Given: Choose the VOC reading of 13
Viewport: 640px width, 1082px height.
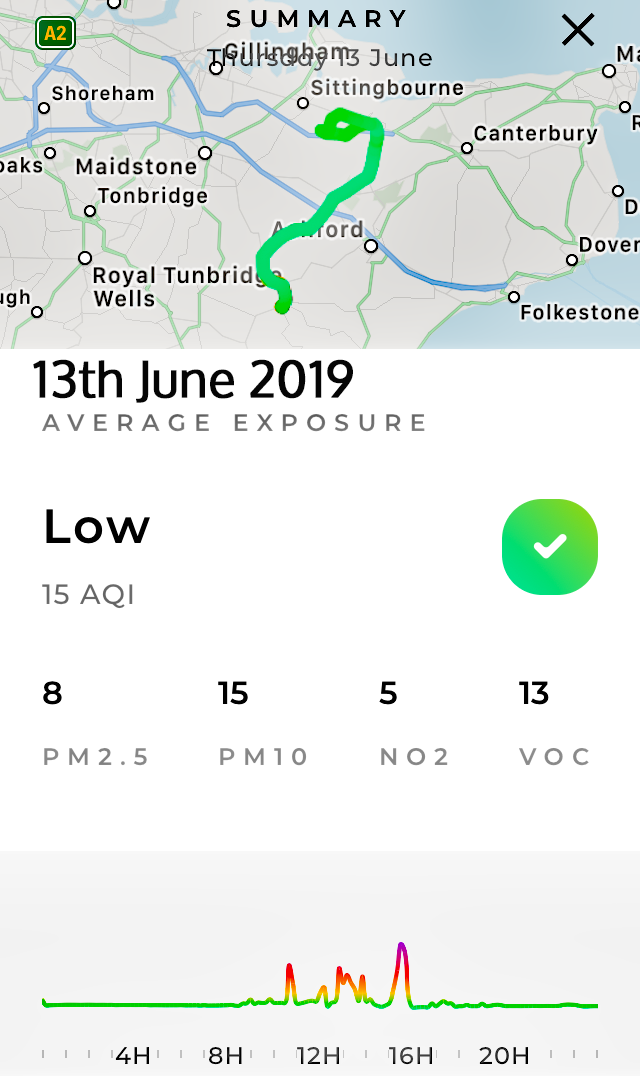Looking at the screenshot, I should [534, 693].
